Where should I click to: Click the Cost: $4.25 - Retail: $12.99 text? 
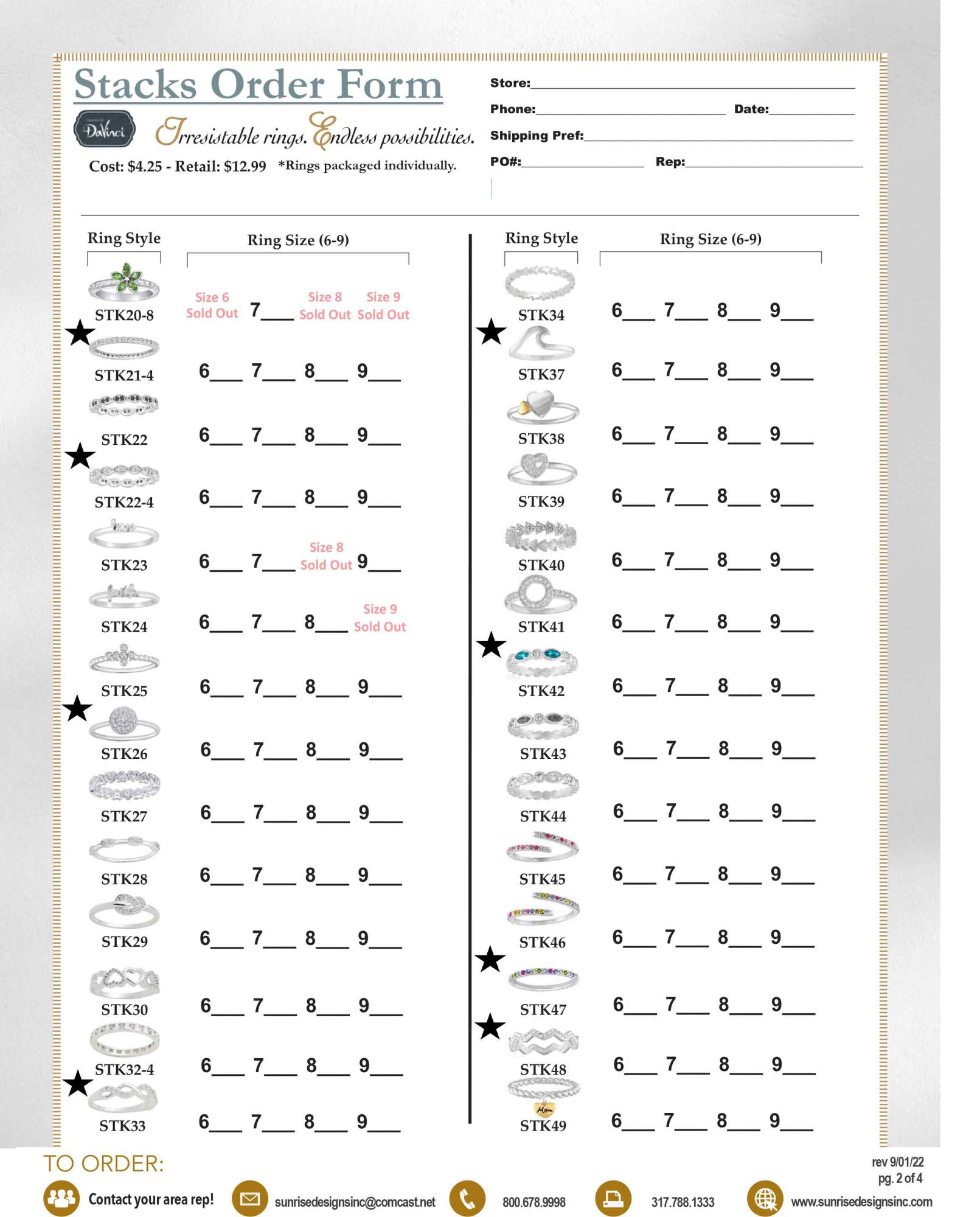[177, 166]
